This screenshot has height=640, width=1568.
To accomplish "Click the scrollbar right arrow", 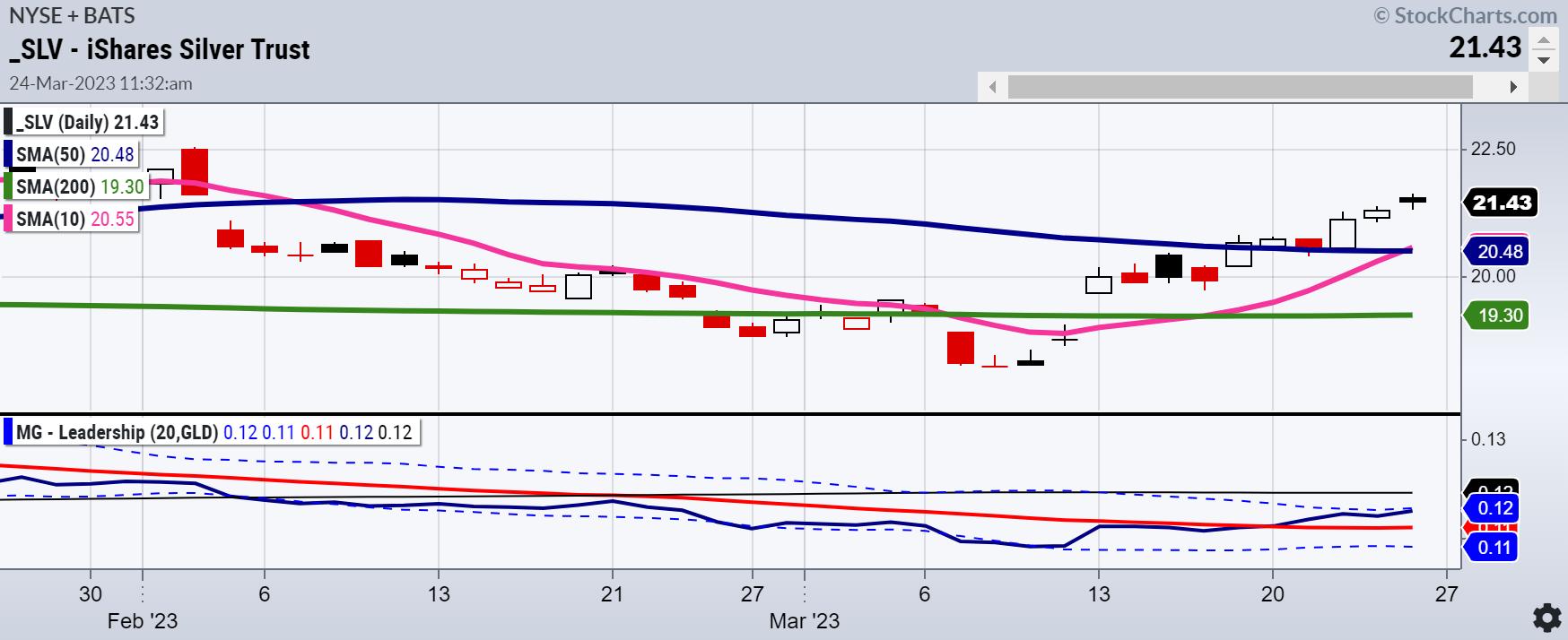I will (1513, 87).
